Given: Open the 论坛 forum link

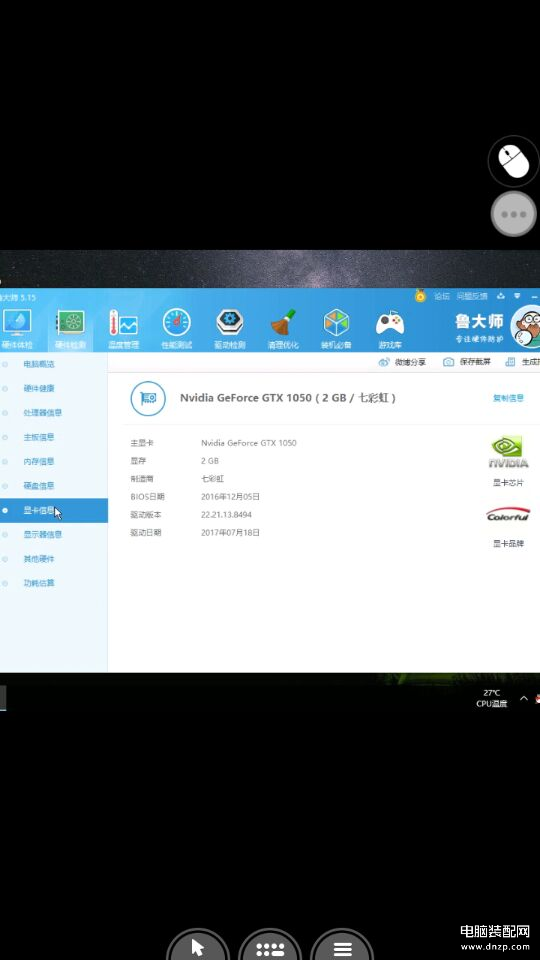Looking at the screenshot, I should click(x=442, y=296).
